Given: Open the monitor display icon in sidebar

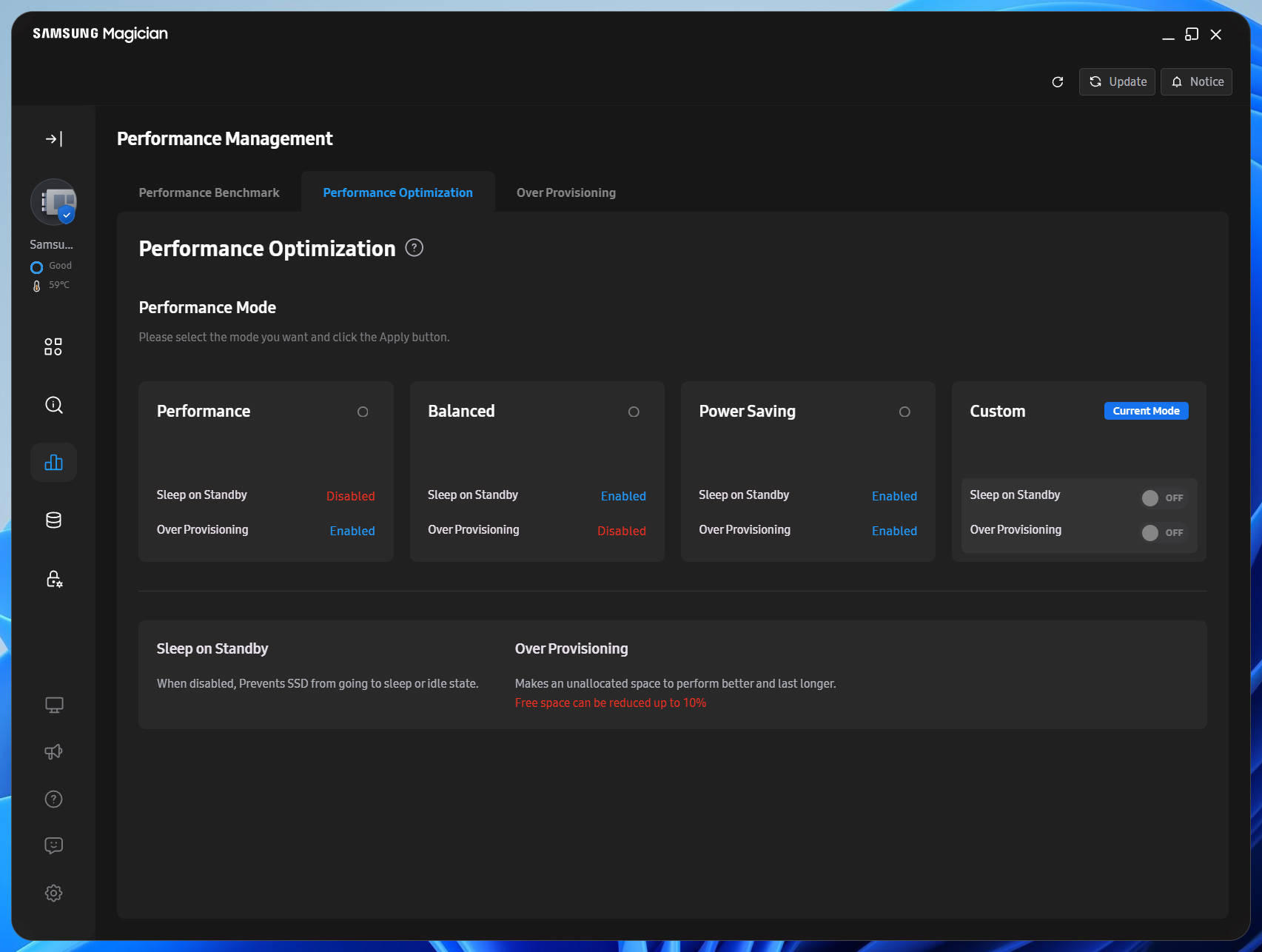Looking at the screenshot, I should tap(54, 705).
